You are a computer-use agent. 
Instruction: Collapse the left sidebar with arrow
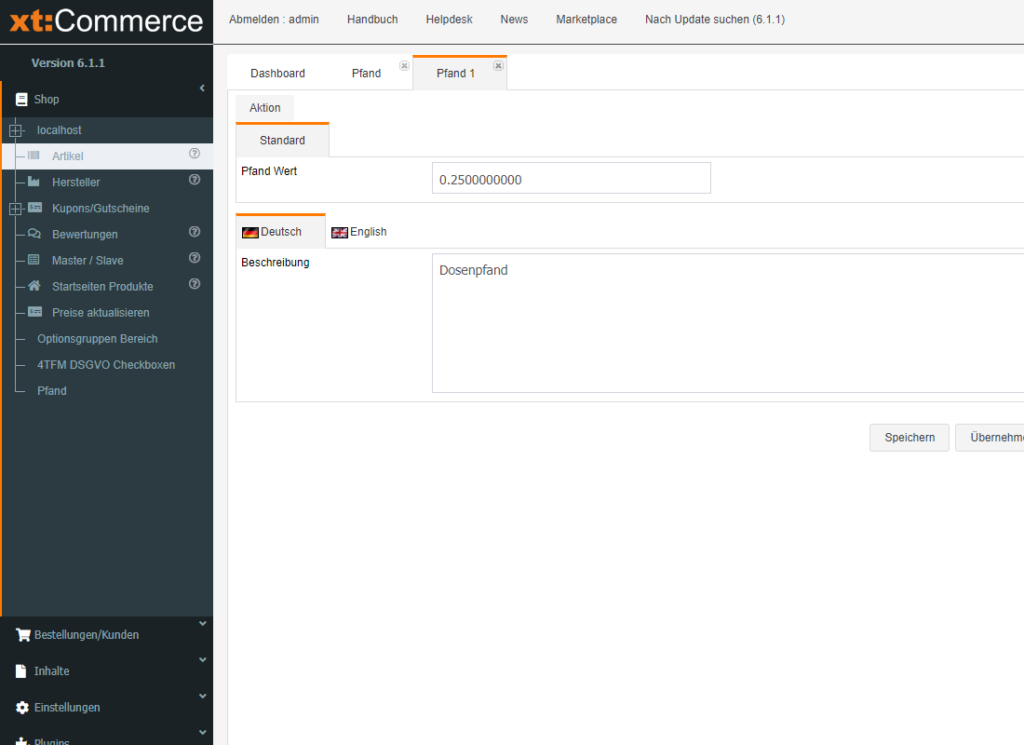[x=202, y=88]
